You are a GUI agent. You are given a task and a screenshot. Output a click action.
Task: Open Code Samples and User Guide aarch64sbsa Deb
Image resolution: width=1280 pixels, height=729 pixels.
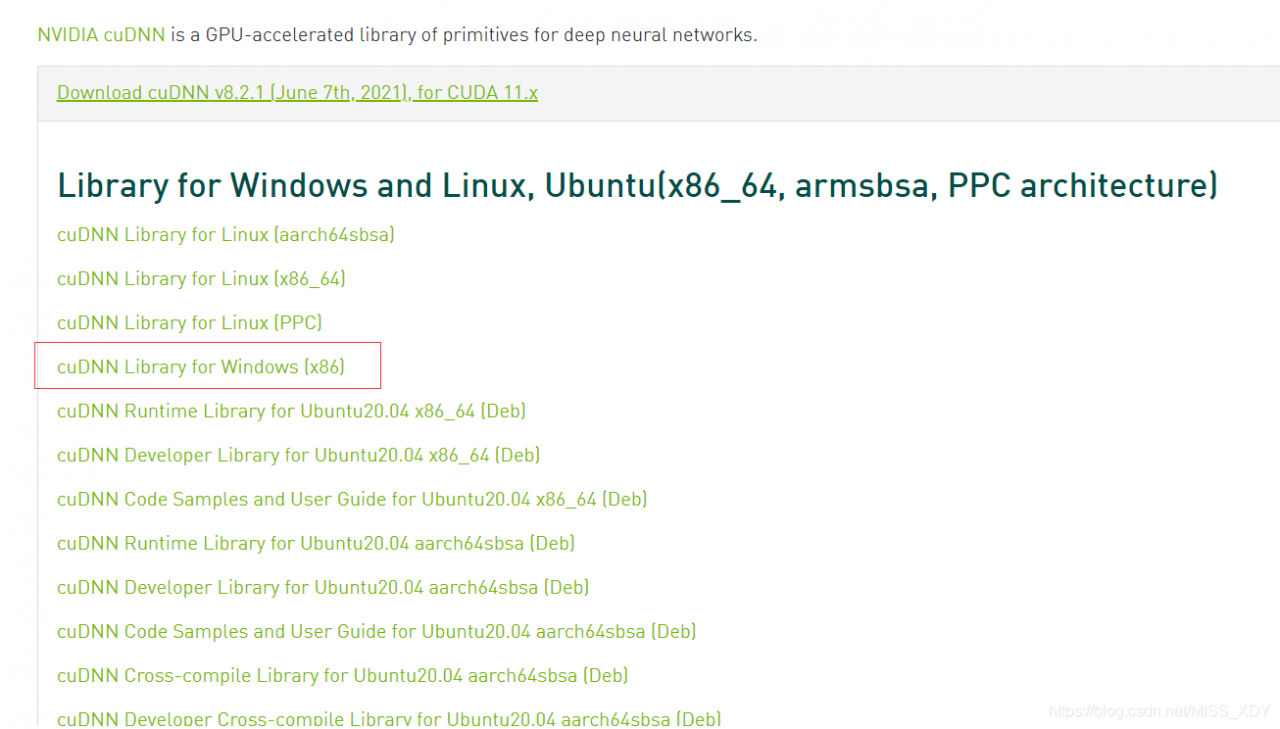[377, 631]
